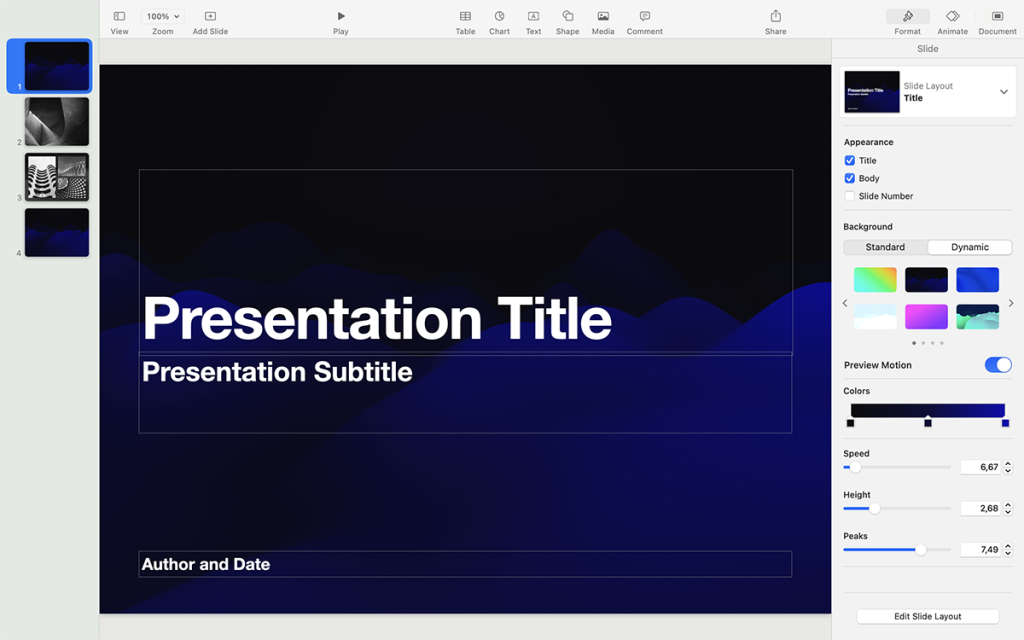Switch to the Dynamic background tab

[969, 247]
